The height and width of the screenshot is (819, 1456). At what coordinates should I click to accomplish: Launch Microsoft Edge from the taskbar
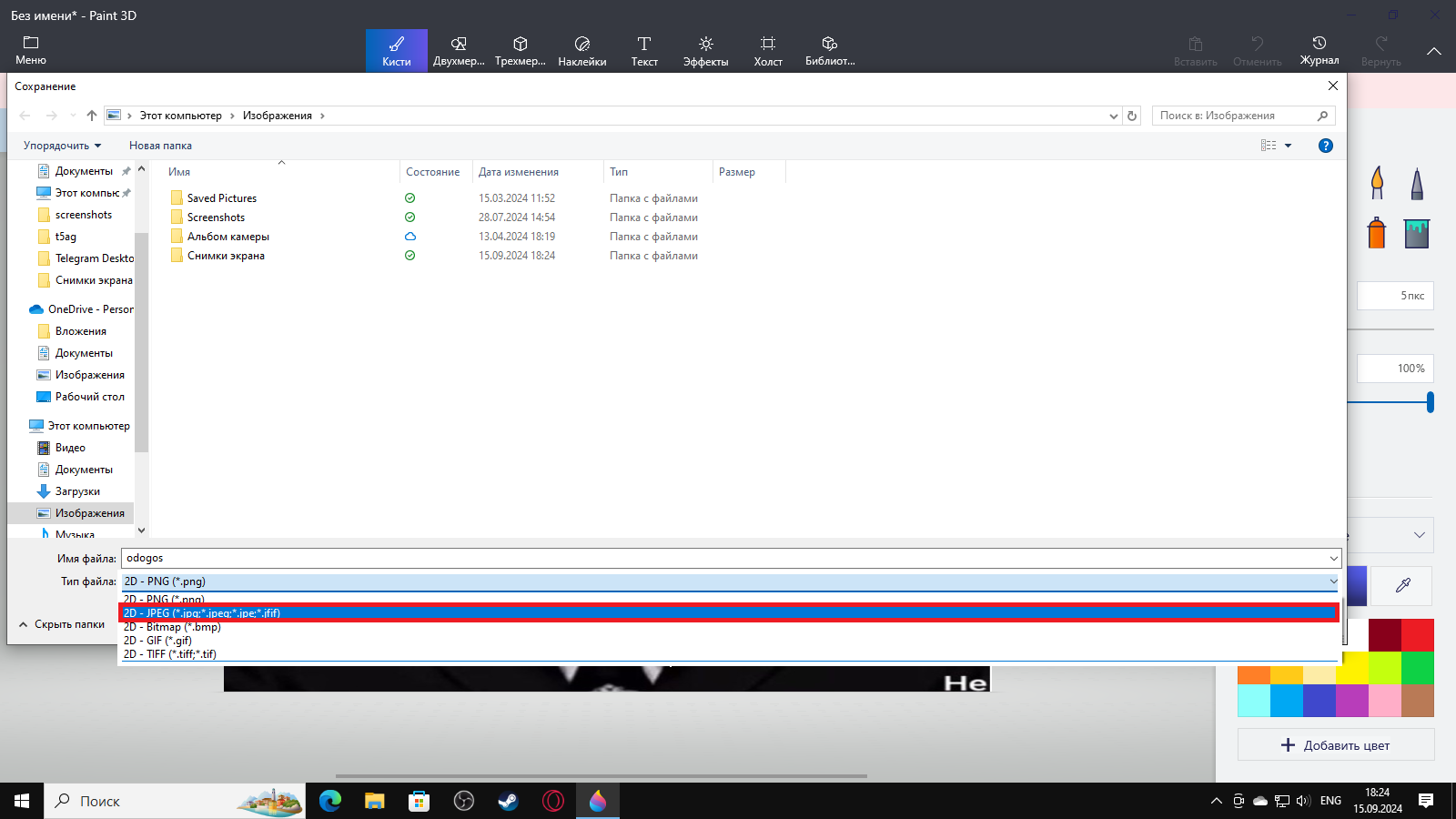click(x=330, y=801)
